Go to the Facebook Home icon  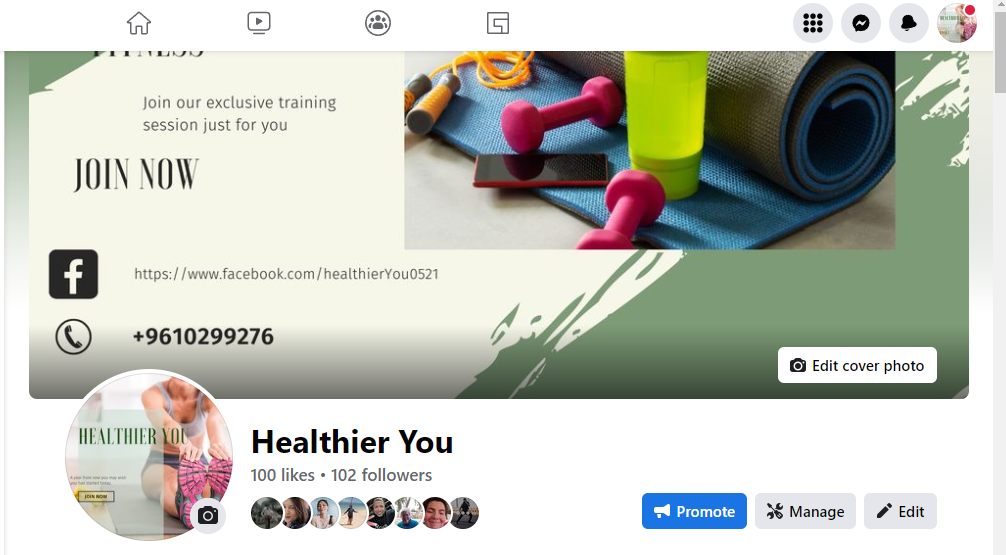click(x=139, y=23)
